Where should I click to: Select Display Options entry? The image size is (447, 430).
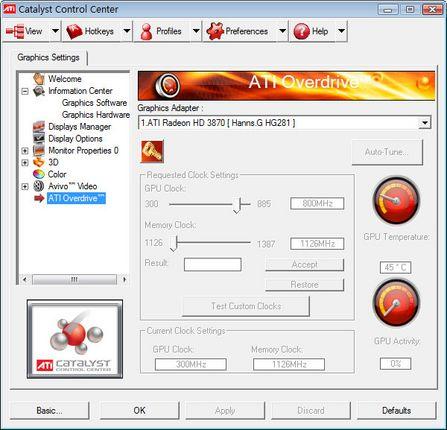click(75, 138)
